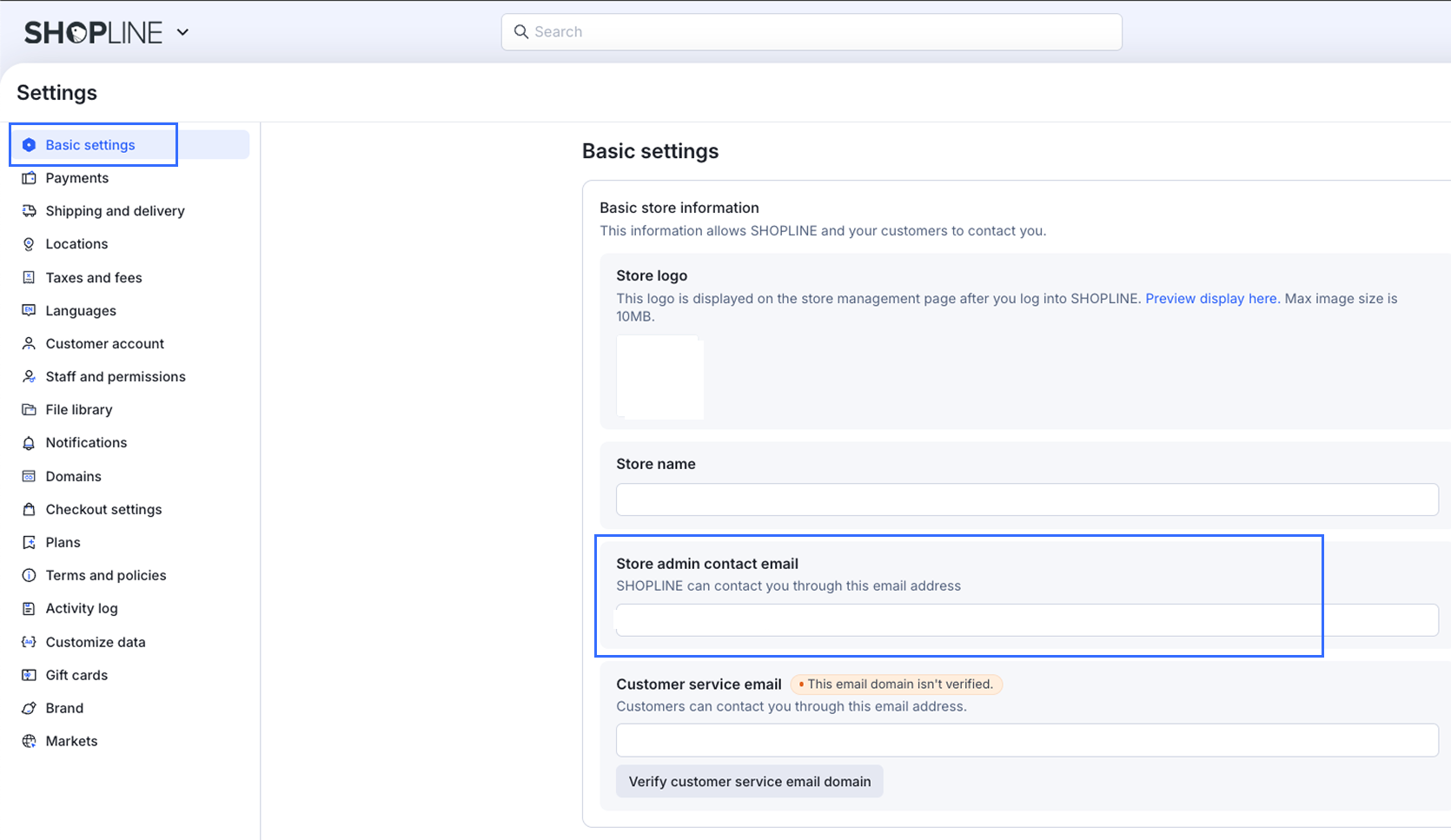This screenshot has width=1451, height=840.
Task: Click the Payments sidebar icon
Action: (x=29, y=178)
